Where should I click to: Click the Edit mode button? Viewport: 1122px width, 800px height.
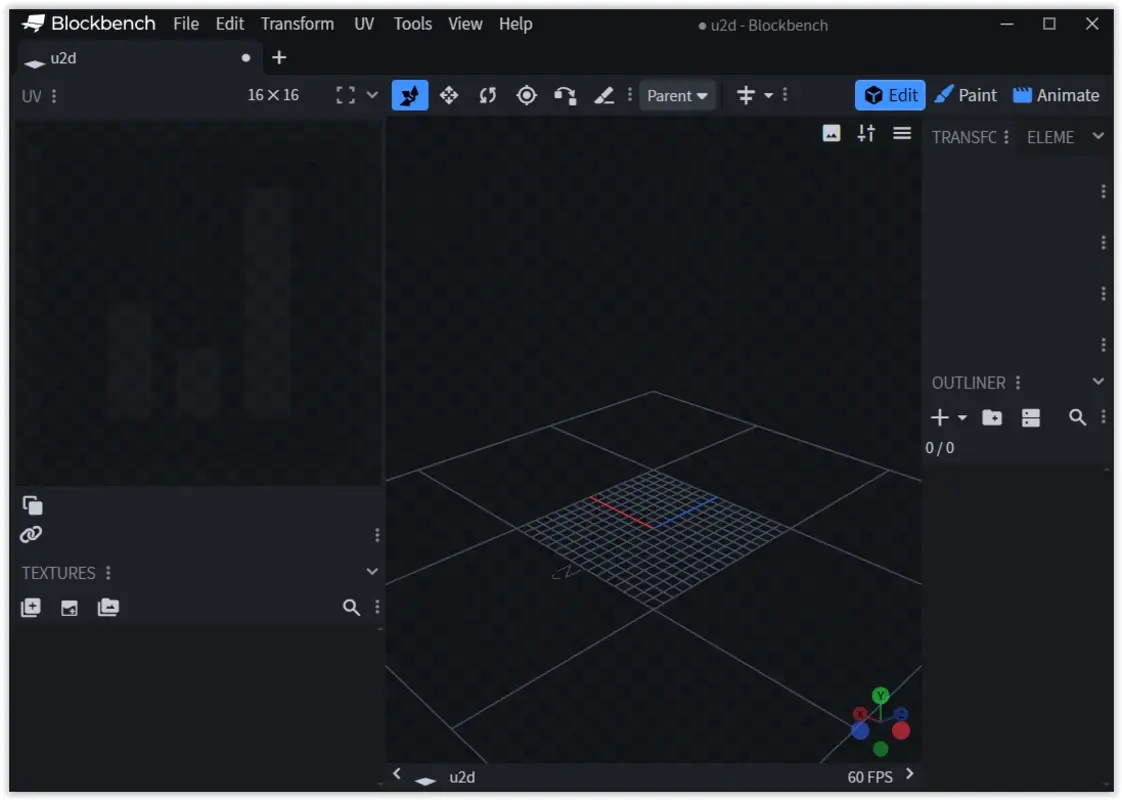(x=889, y=95)
